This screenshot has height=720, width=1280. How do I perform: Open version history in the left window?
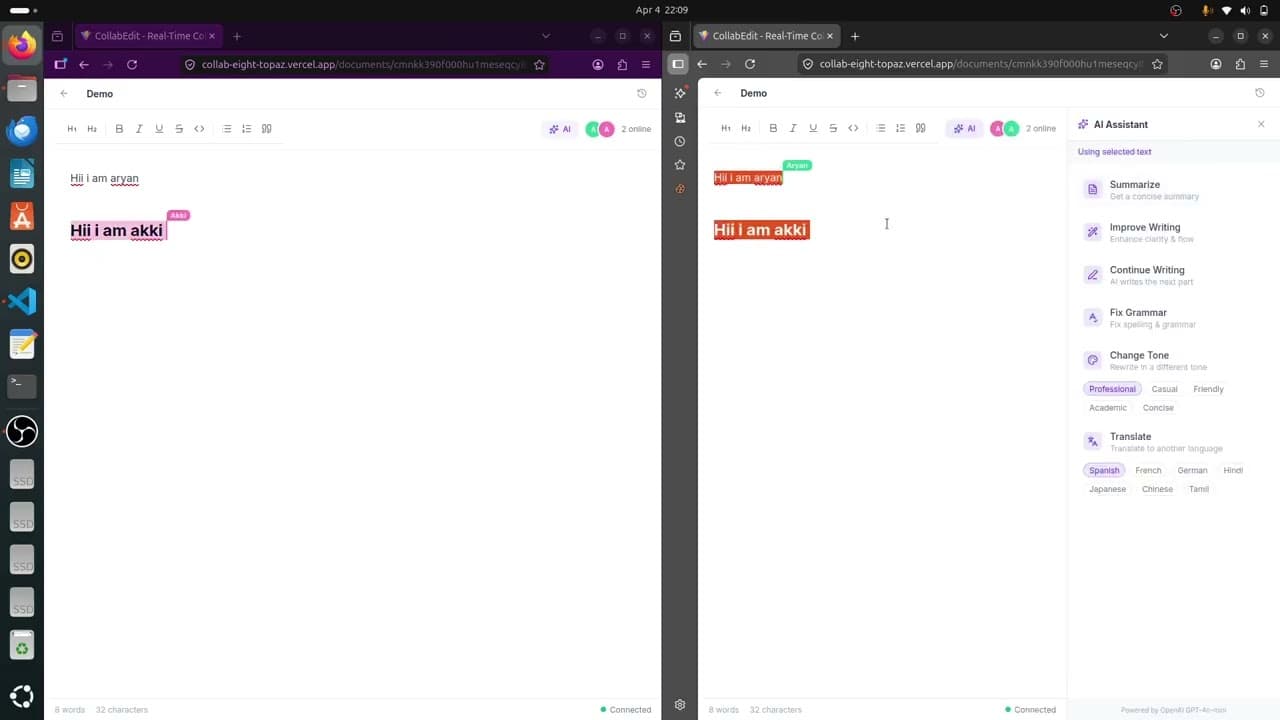tap(642, 94)
